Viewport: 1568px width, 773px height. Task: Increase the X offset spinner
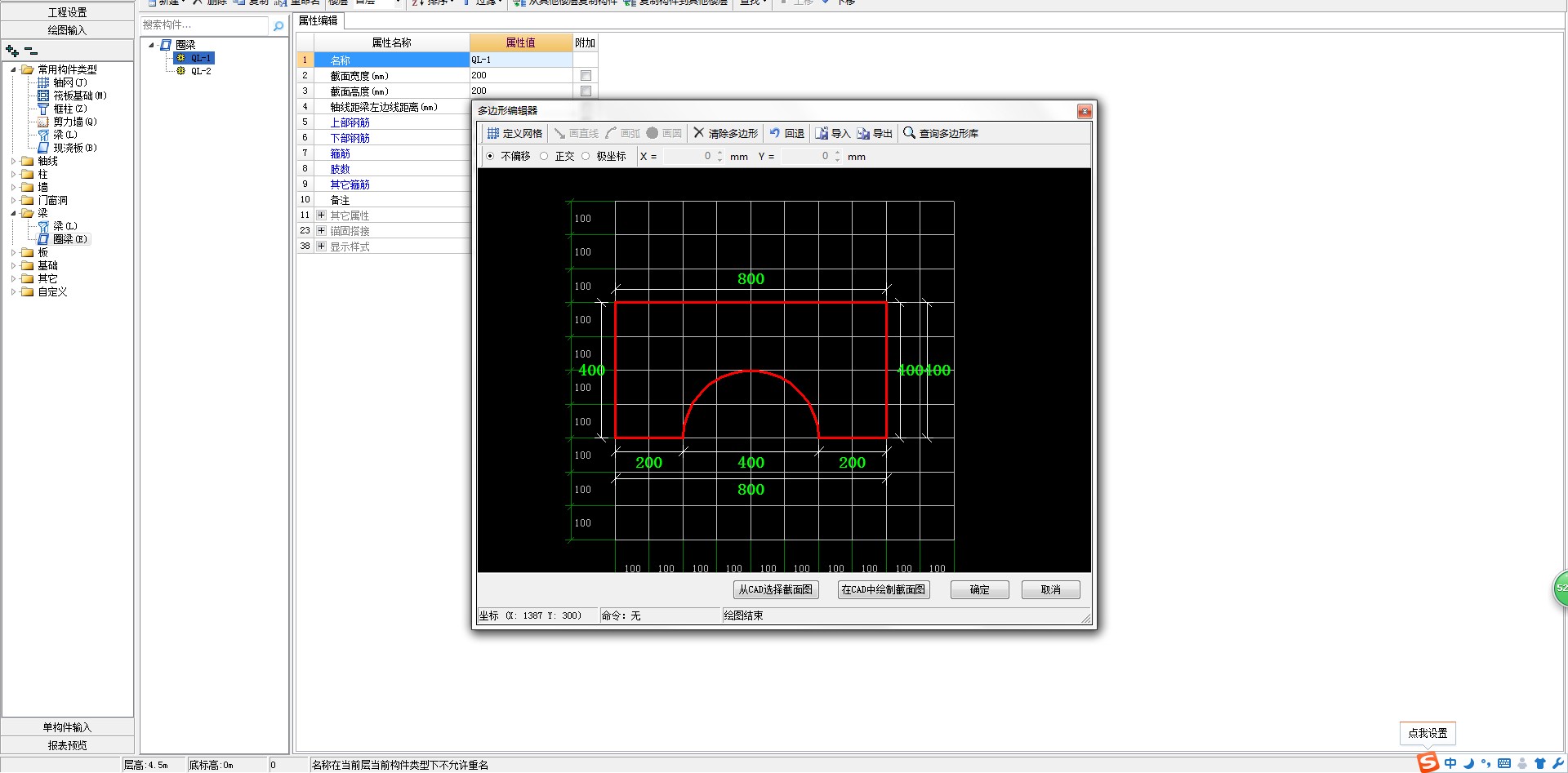click(719, 153)
